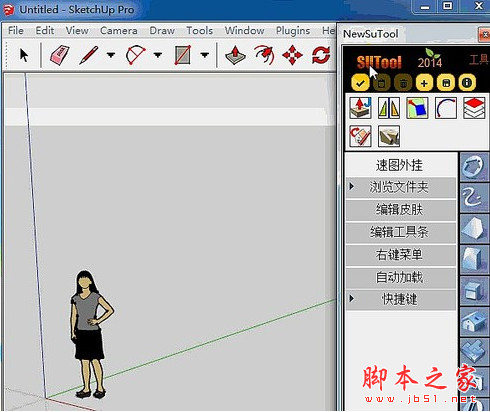Click the 自动加载 button
The width and height of the screenshot is (490, 412).
click(401, 277)
